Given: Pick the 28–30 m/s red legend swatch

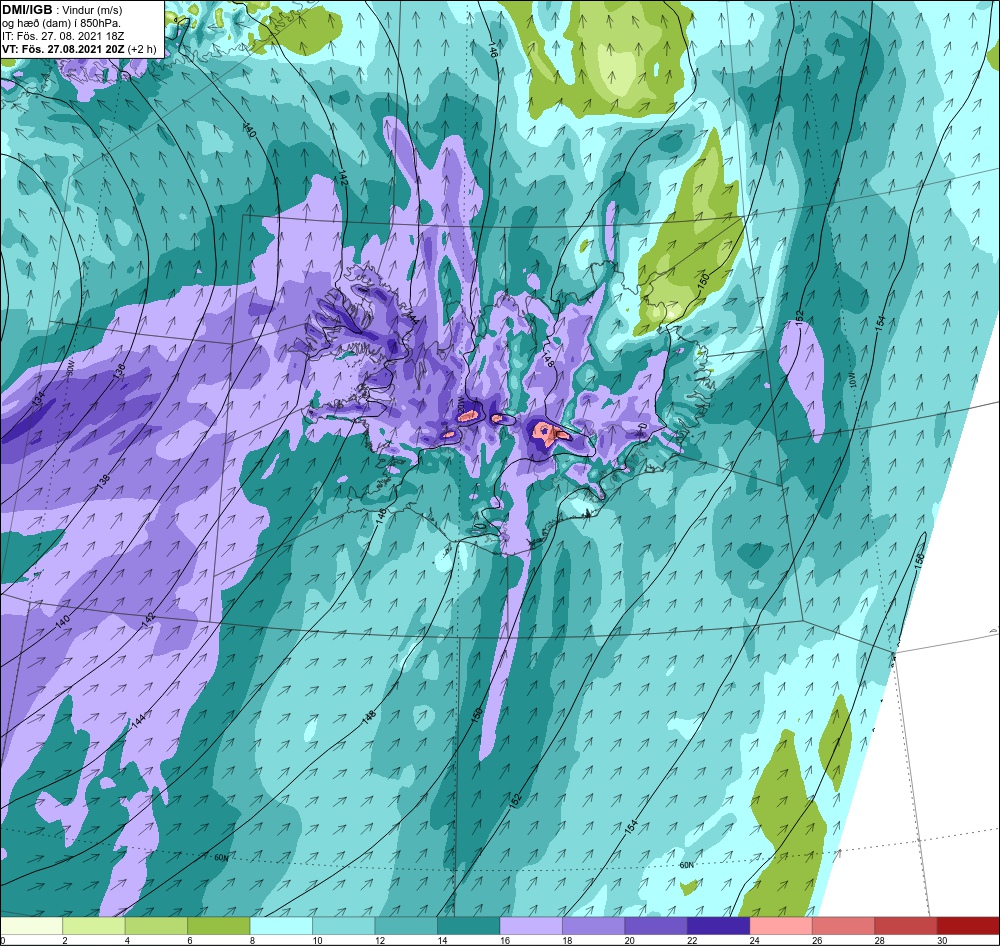Looking at the screenshot, I should 906,926.
